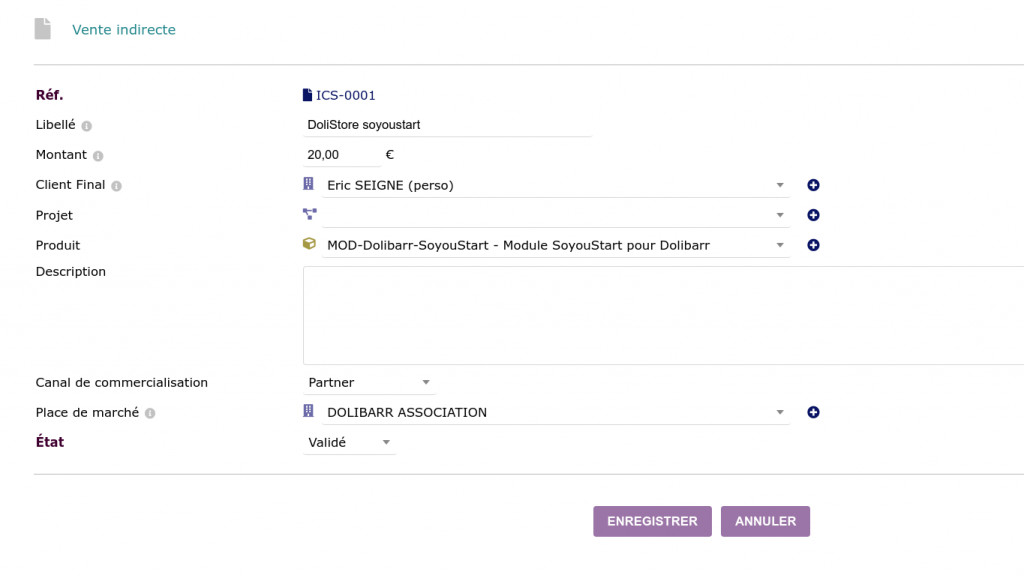This screenshot has height=581, width=1024.
Task: Focus the Libellé text field
Action: click(x=447, y=125)
